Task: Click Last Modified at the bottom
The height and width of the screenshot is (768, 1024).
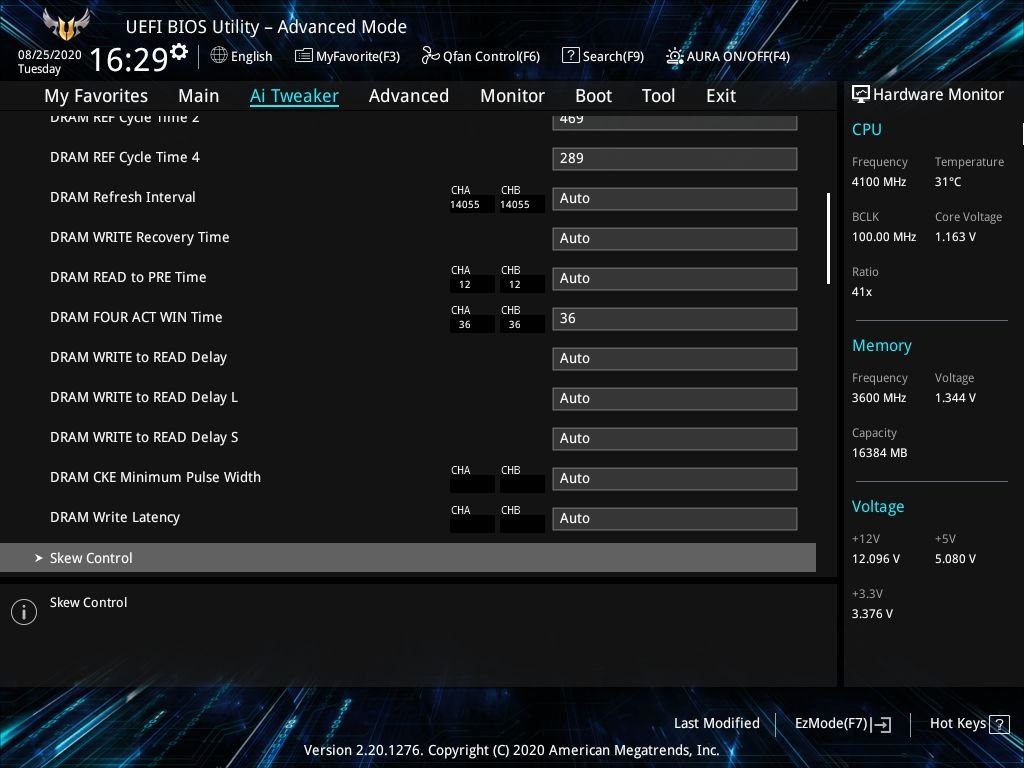Action: tap(716, 723)
